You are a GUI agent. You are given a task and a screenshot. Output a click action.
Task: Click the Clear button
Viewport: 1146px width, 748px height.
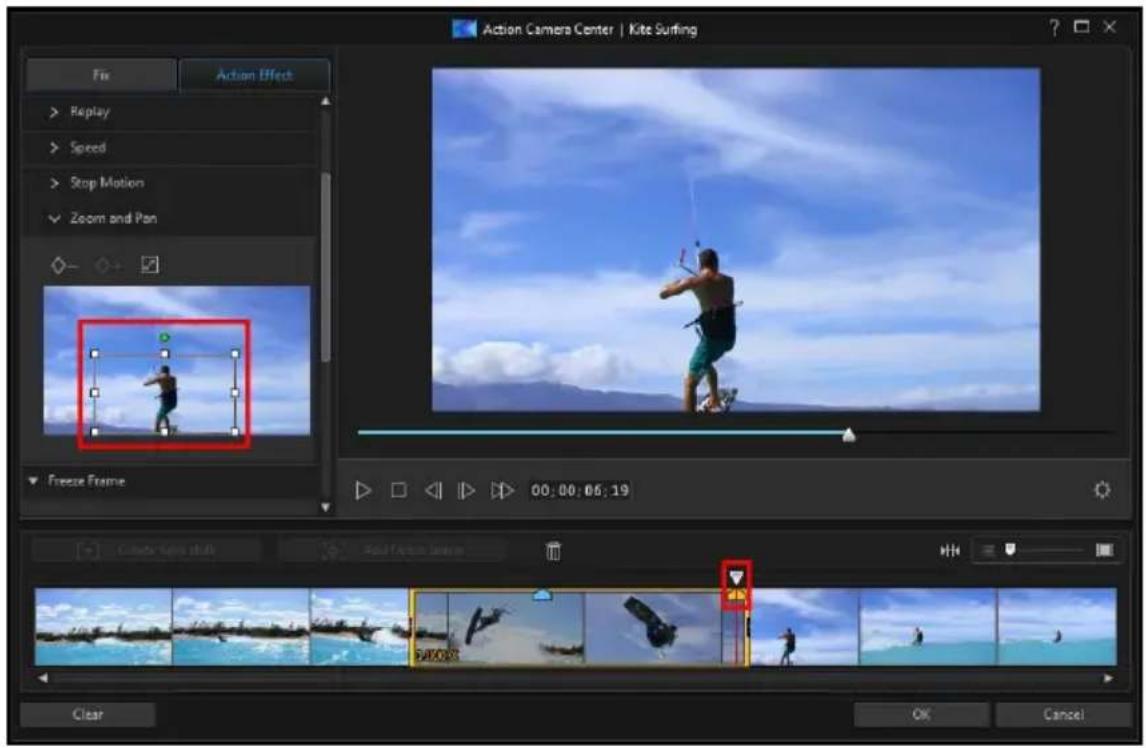click(x=88, y=714)
